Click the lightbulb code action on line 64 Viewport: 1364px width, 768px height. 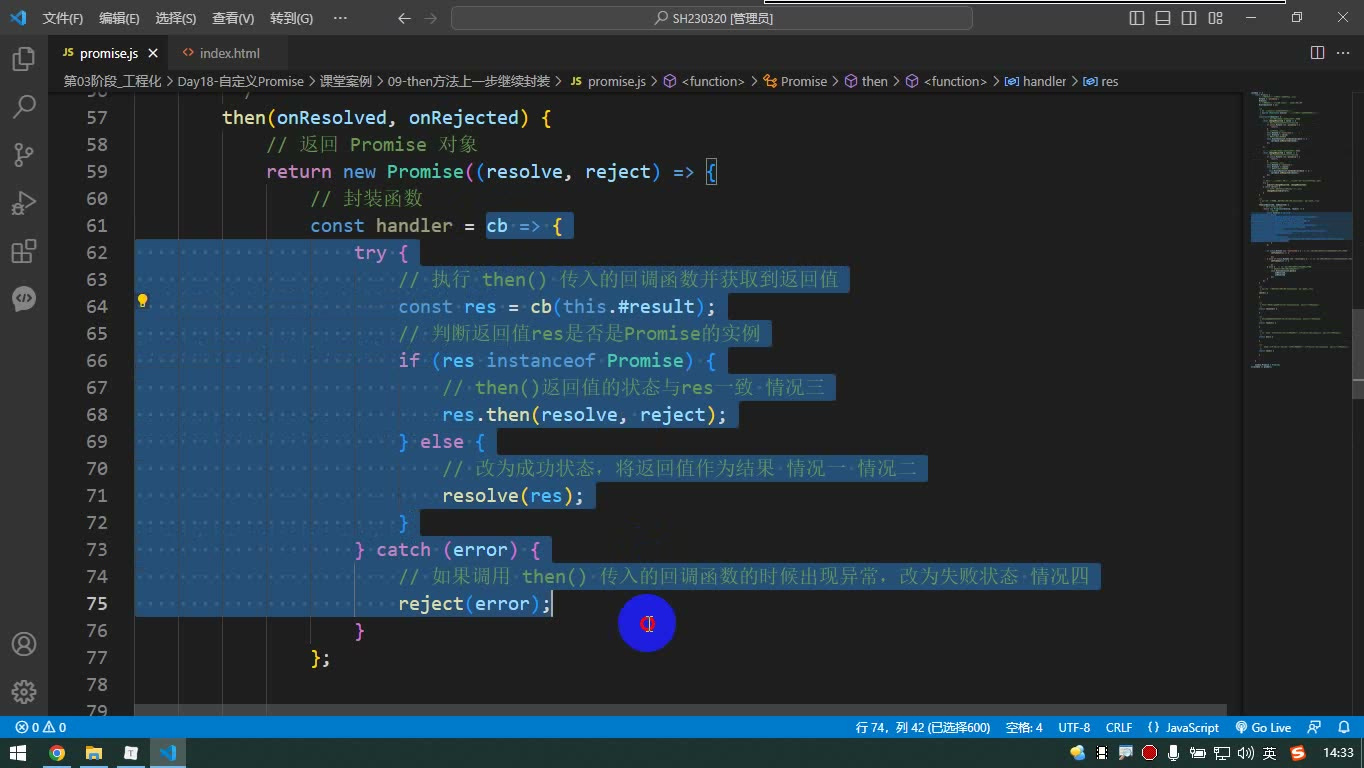(x=142, y=301)
